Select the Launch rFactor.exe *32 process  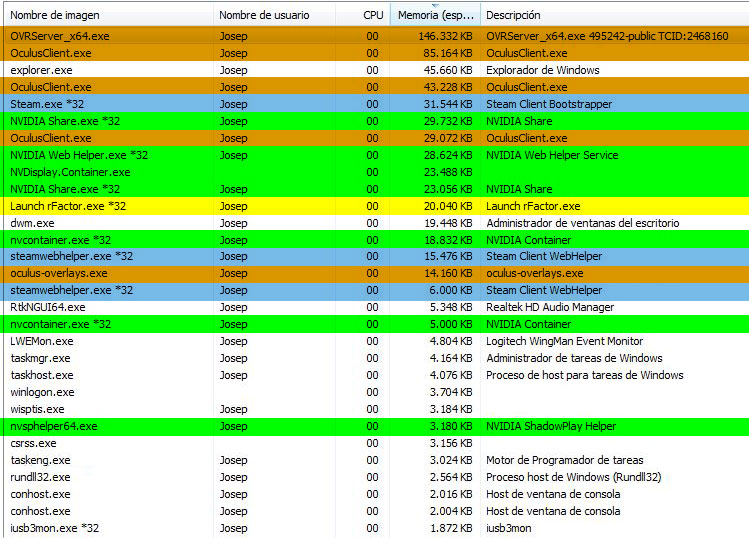pyautogui.click(x=376, y=206)
